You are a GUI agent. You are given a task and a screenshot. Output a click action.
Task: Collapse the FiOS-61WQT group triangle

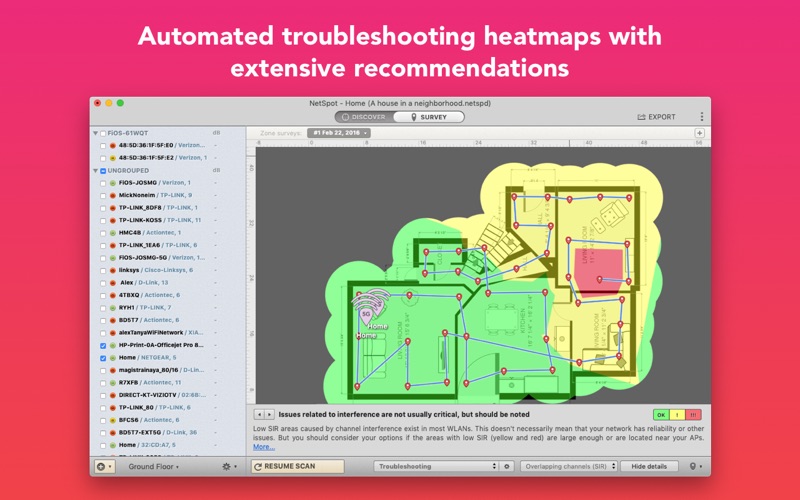[x=95, y=133]
